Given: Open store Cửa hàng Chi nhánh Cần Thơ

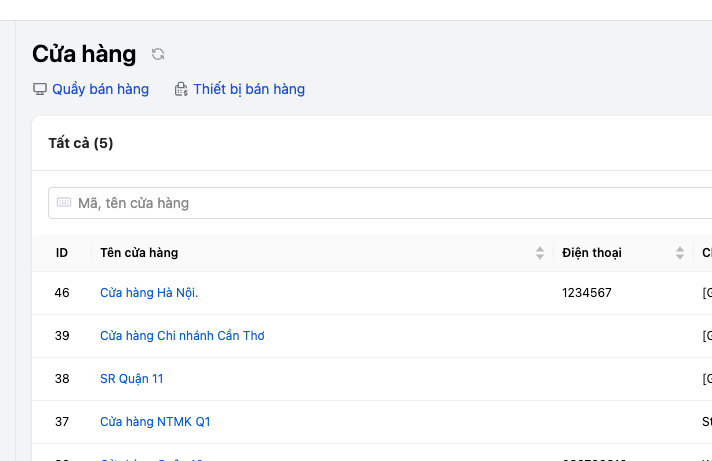Looking at the screenshot, I should [182, 336].
